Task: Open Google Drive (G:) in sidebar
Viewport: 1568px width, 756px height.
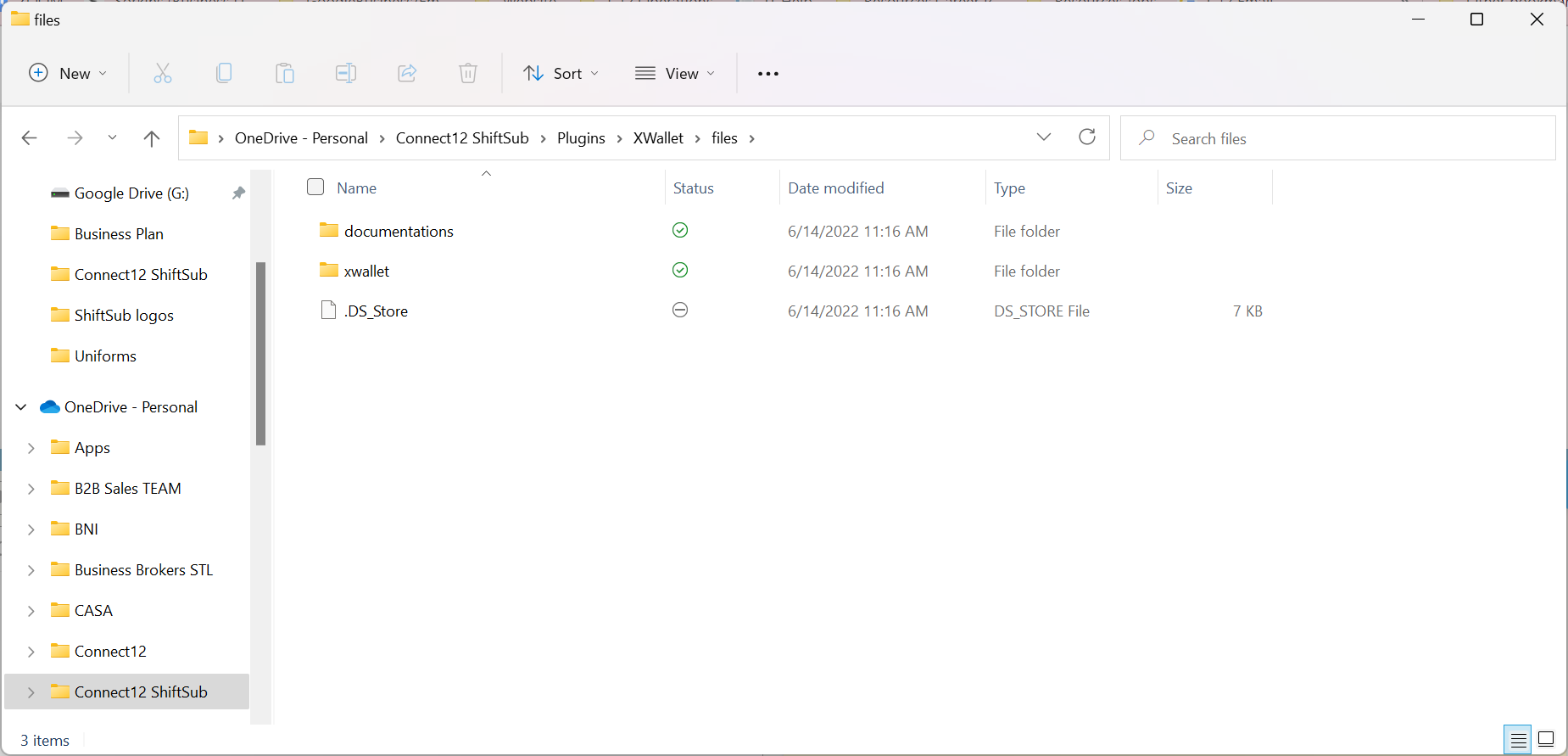Action: point(131,193)
